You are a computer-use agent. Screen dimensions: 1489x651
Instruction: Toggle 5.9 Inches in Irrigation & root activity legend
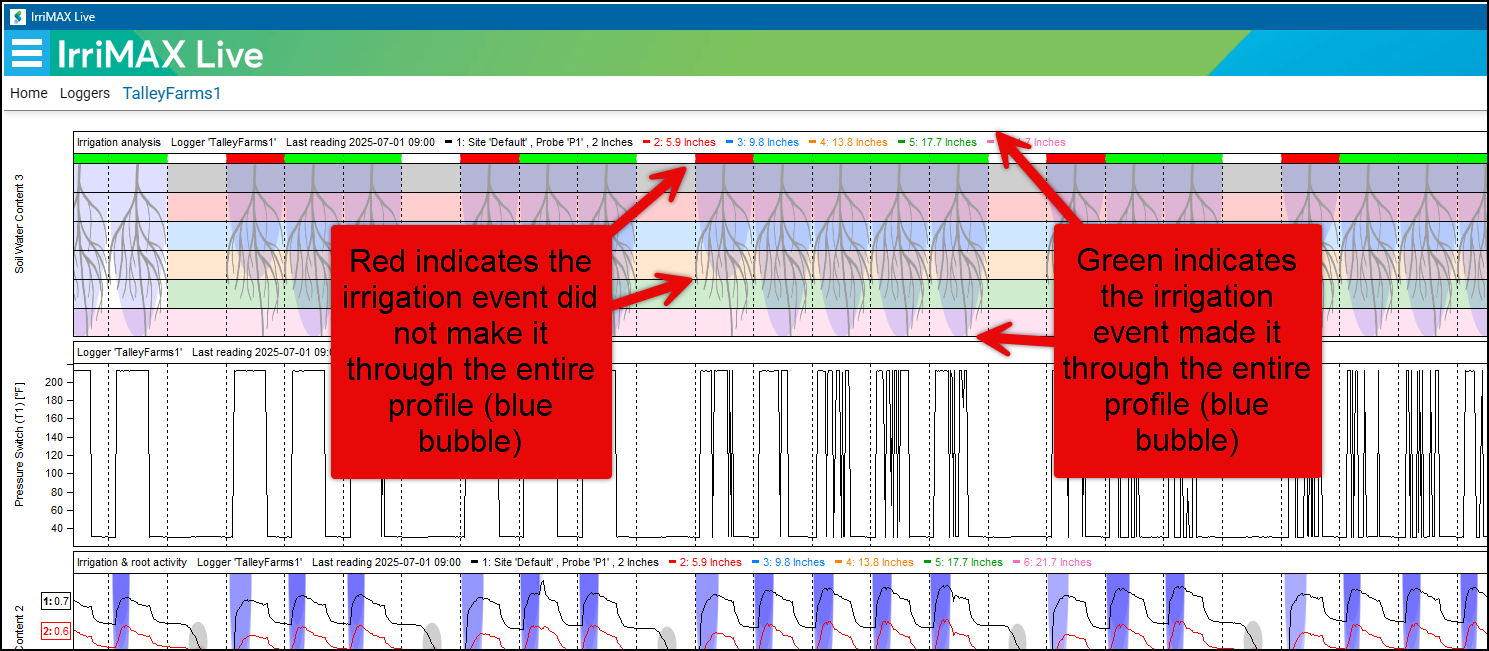click(x=712, y=562)
